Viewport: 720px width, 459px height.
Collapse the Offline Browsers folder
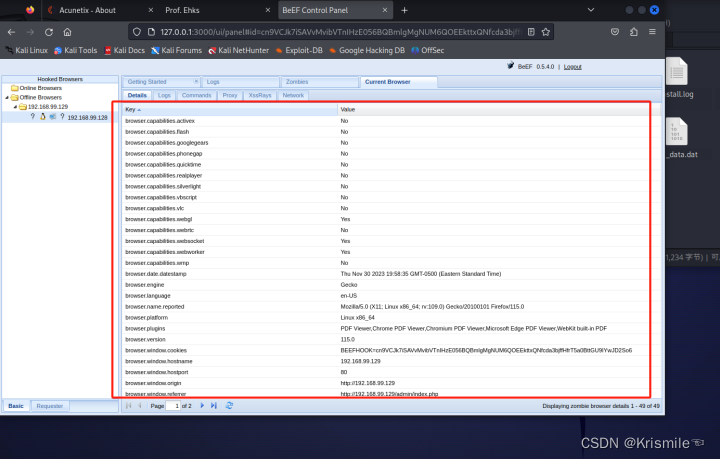coord(7,97)
